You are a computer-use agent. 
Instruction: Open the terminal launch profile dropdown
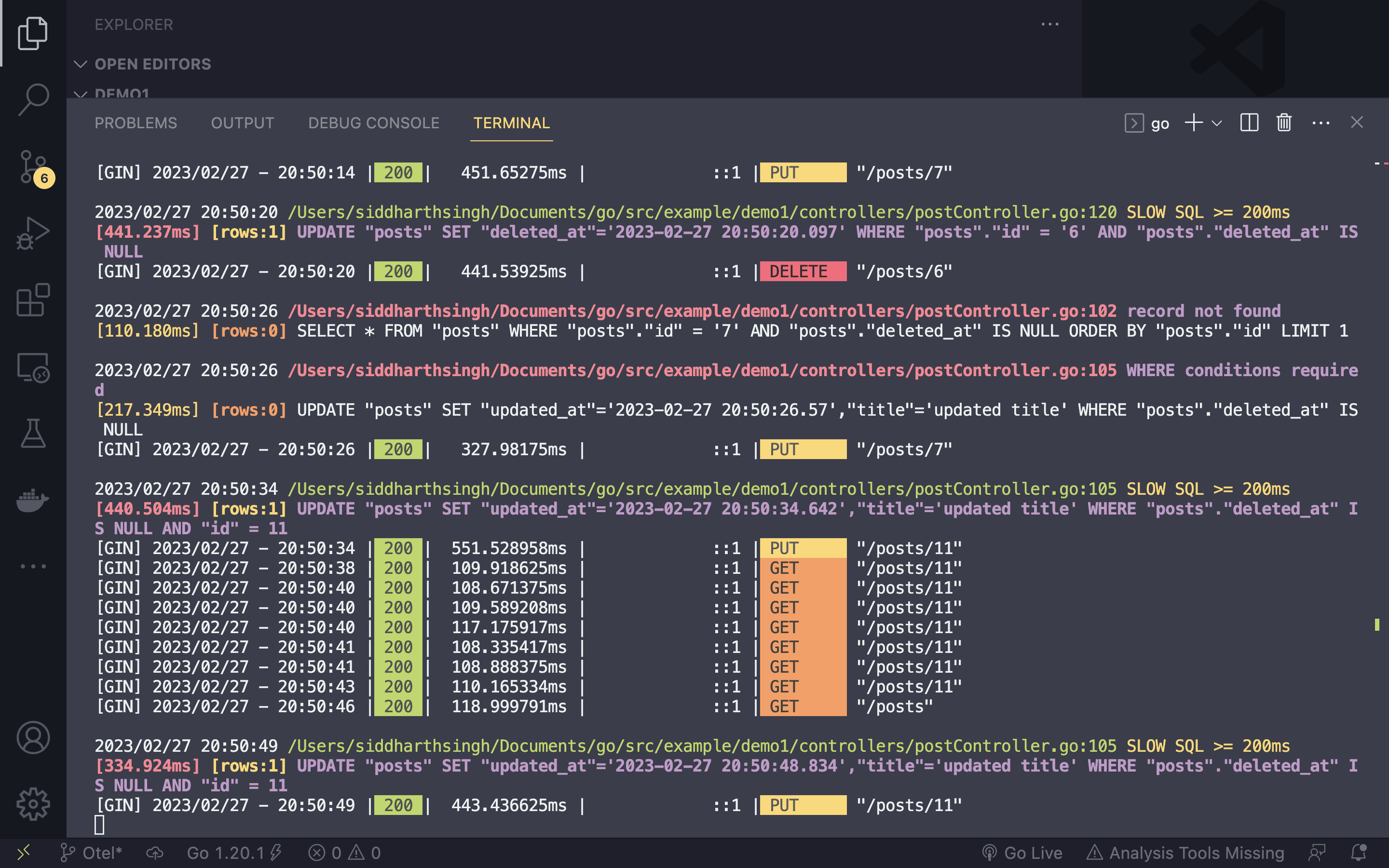click(x=1216, y=123)
